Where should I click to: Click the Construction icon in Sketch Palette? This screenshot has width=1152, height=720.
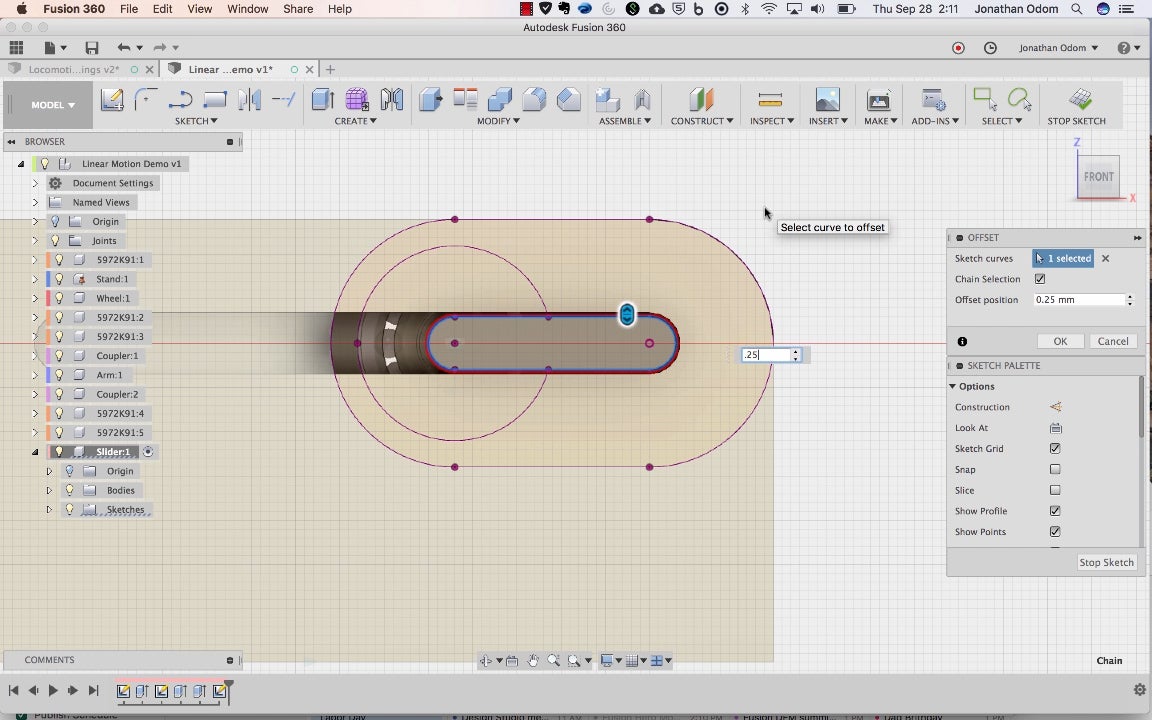[x=1055, y=407]
